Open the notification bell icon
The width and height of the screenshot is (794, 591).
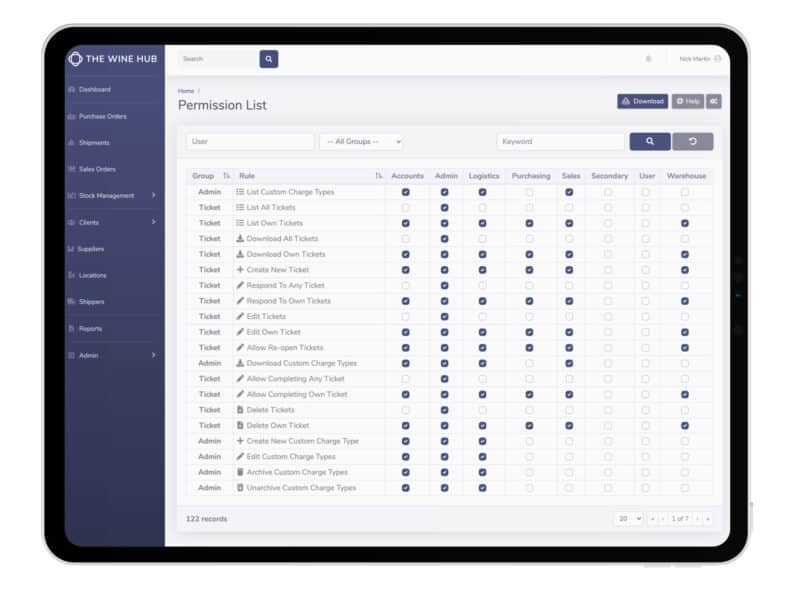click(x=648, y=59)
